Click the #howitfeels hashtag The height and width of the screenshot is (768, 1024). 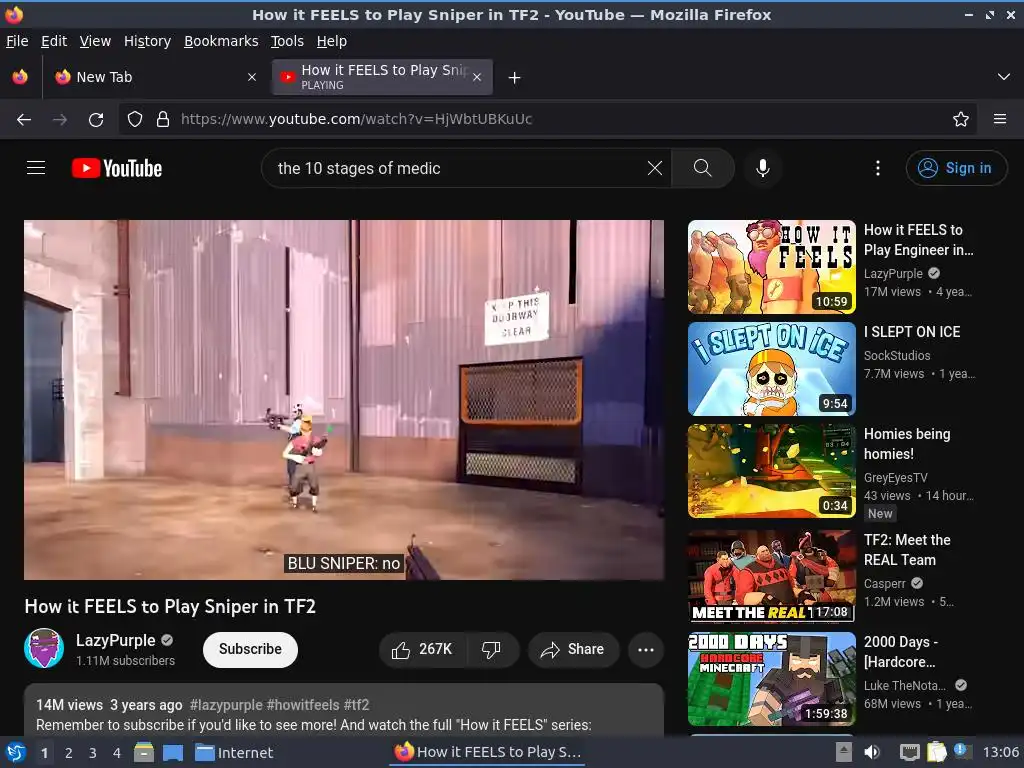tap(302, 705)
